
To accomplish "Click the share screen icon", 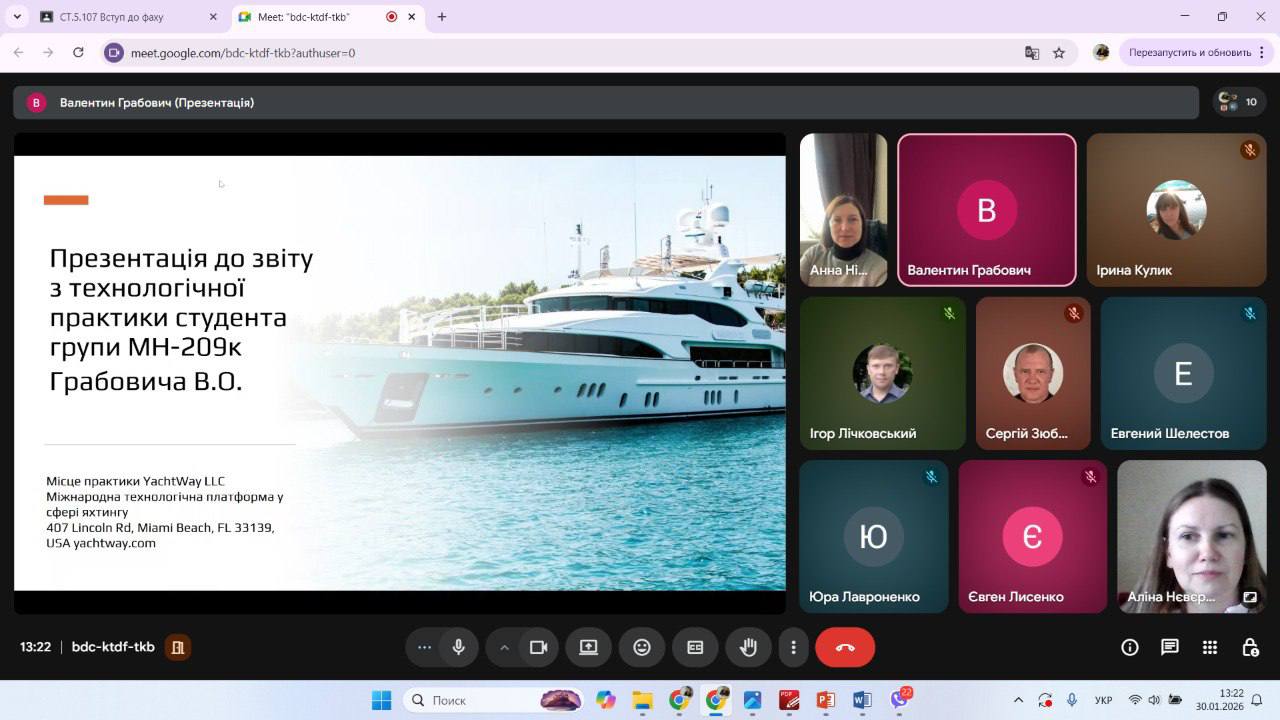I will 588,647.
